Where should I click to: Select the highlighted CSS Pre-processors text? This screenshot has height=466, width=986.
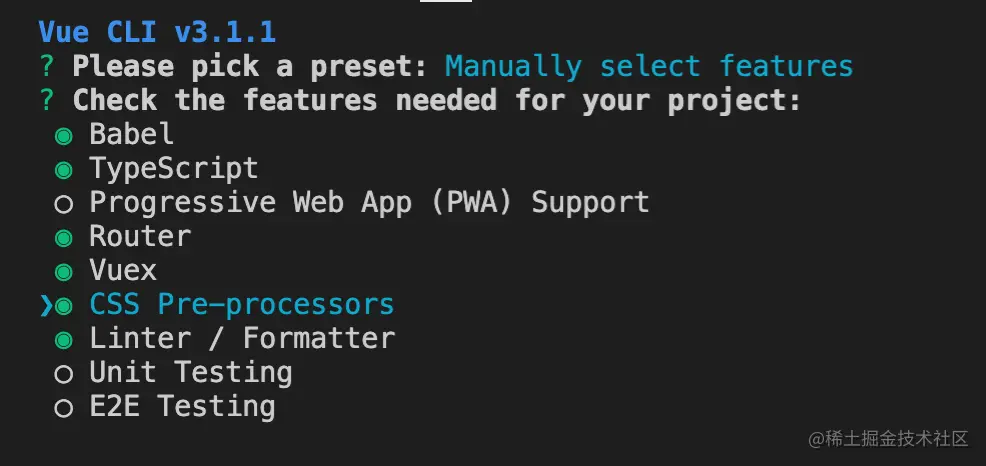242,304
